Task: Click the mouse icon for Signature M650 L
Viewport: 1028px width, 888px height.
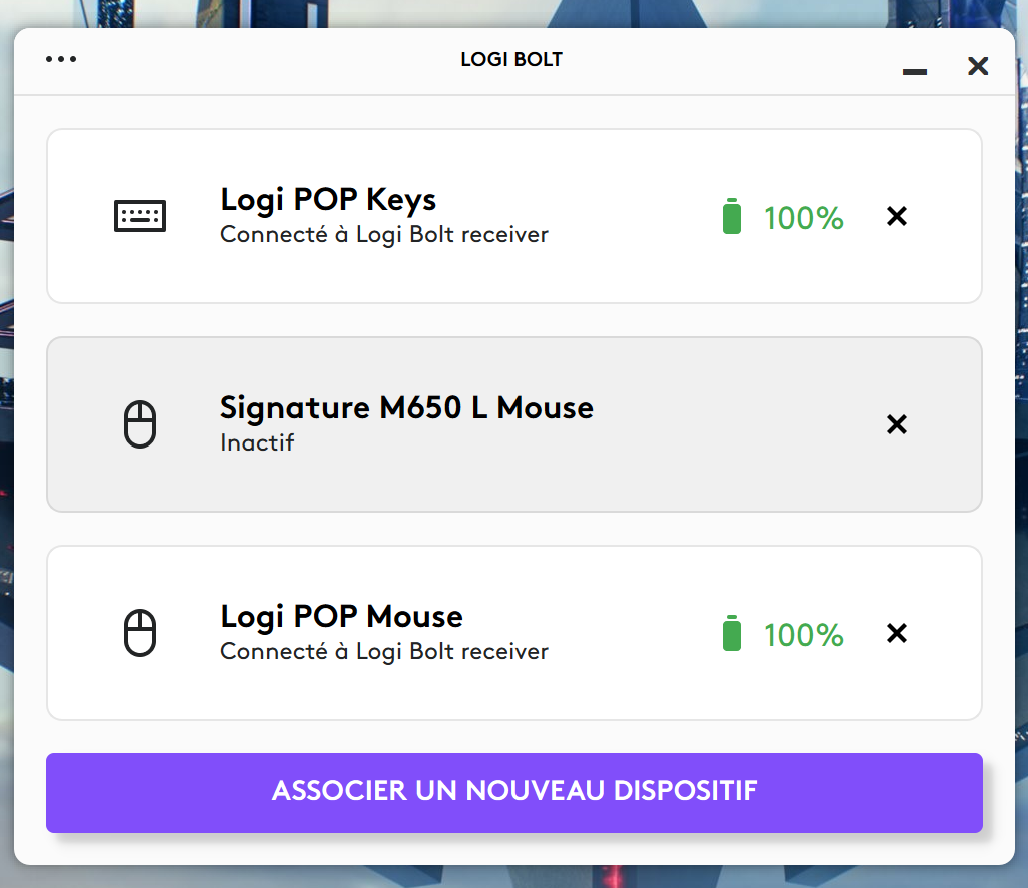Action: pos(140,424)
